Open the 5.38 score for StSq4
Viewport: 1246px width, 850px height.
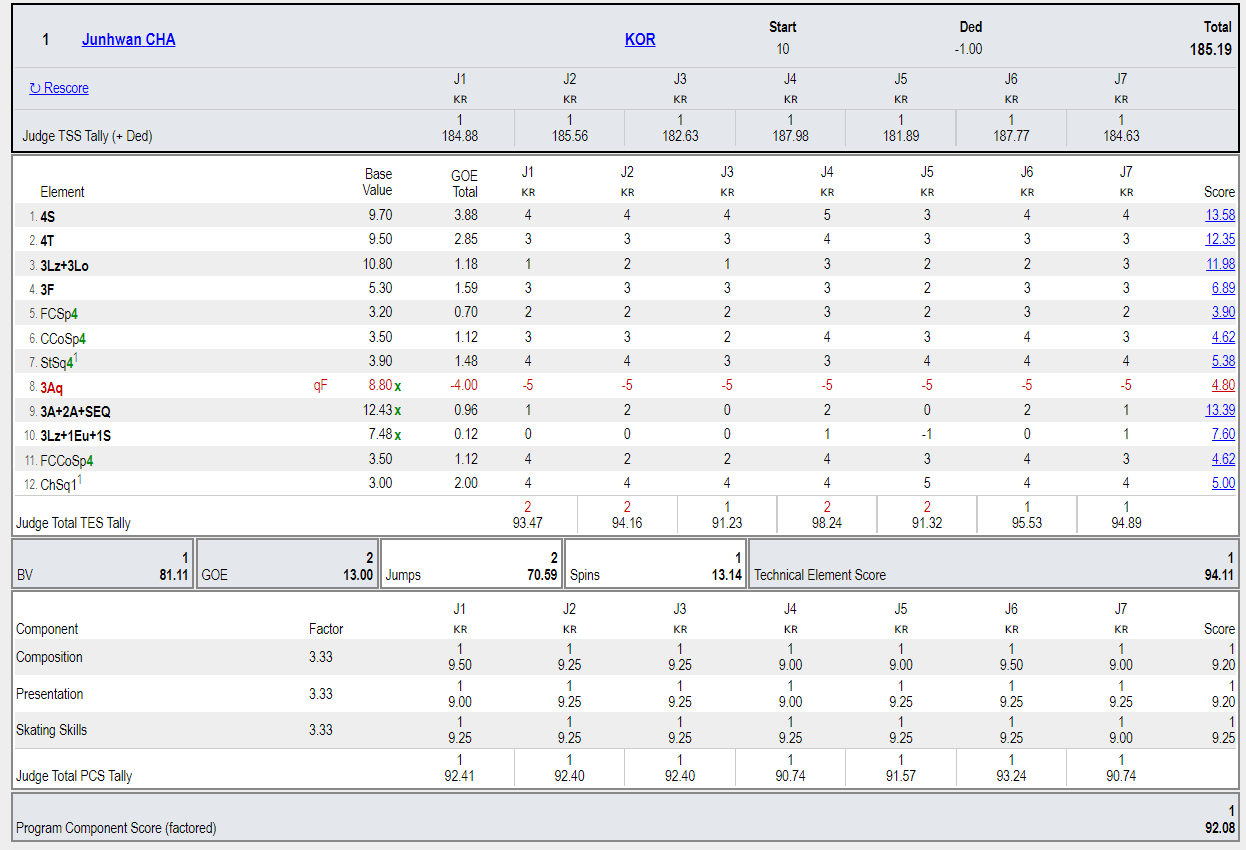tap(1223, 361)
